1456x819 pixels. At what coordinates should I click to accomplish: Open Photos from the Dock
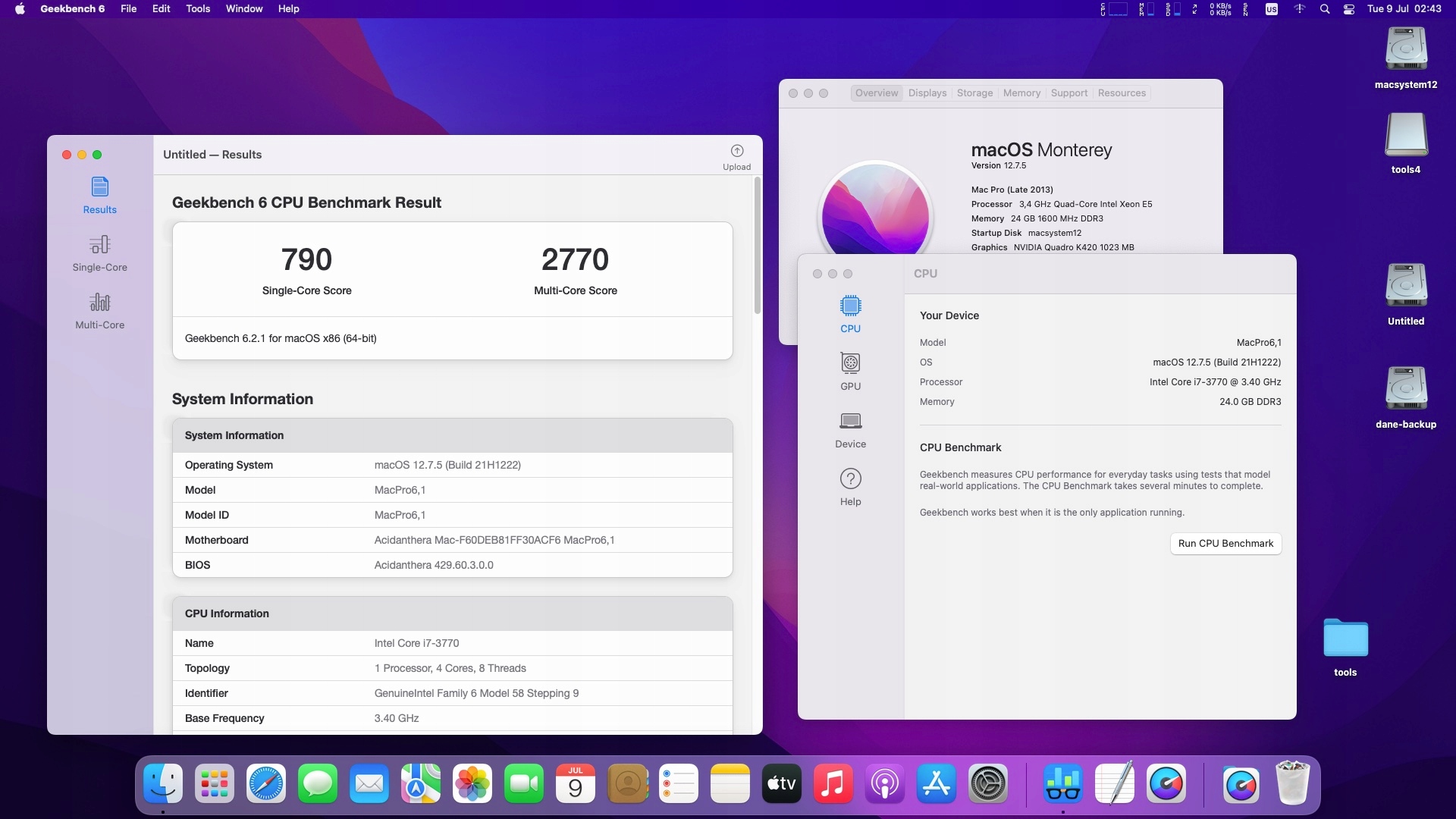(x=472, y=784)
